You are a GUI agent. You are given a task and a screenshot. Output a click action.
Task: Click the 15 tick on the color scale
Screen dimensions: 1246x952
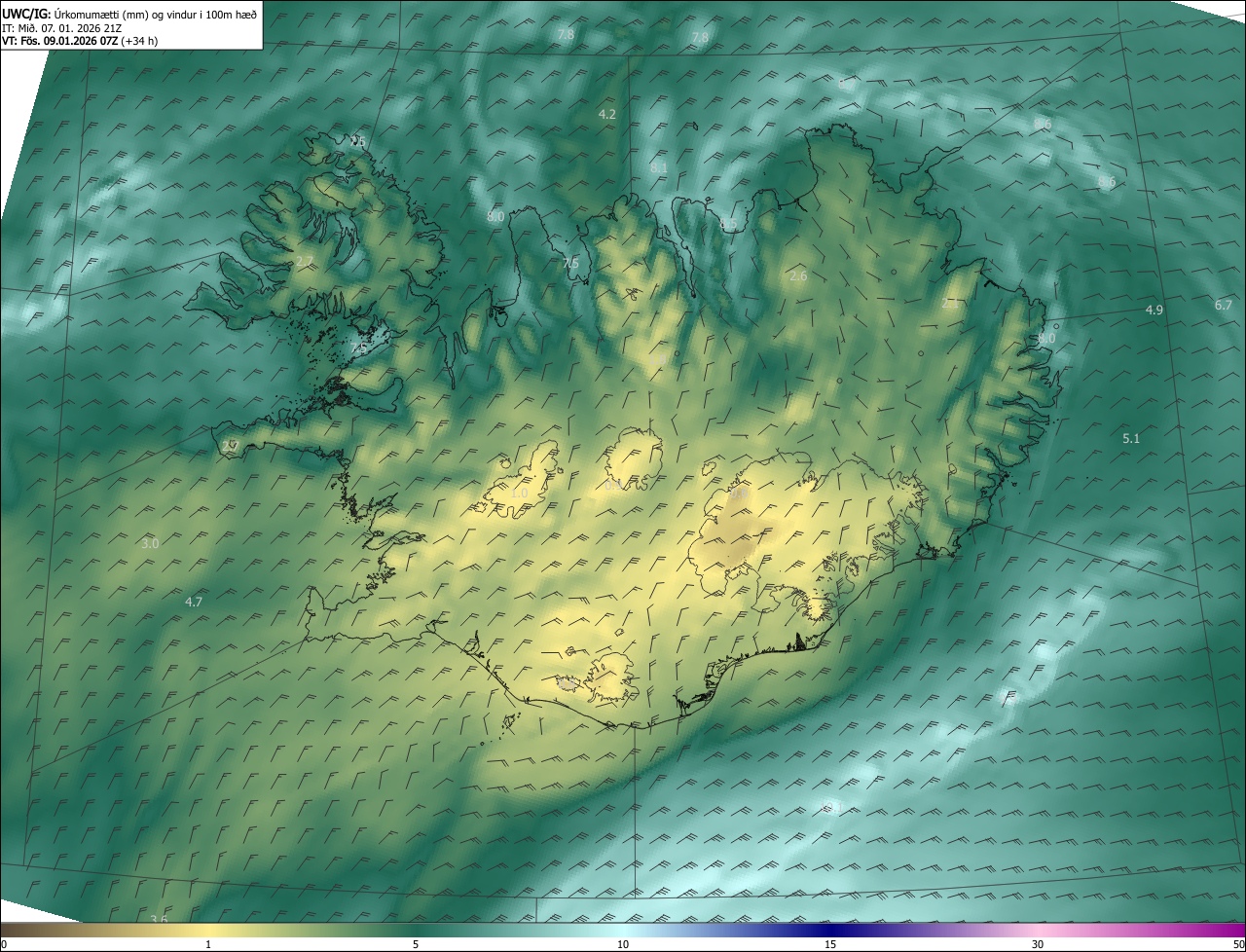[830, 945]
